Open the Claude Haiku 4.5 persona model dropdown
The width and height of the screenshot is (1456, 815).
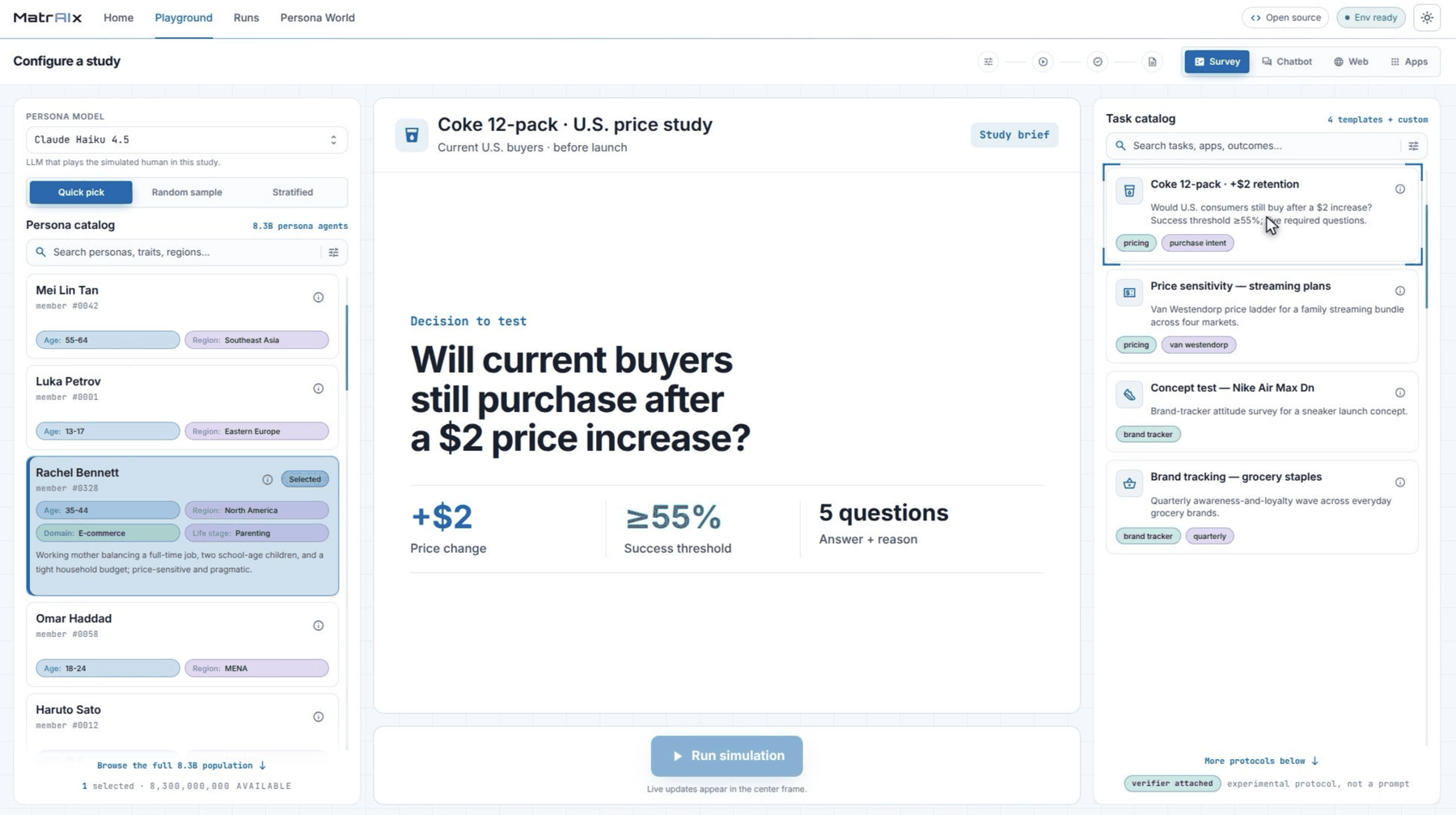click(x=187, y=140)
